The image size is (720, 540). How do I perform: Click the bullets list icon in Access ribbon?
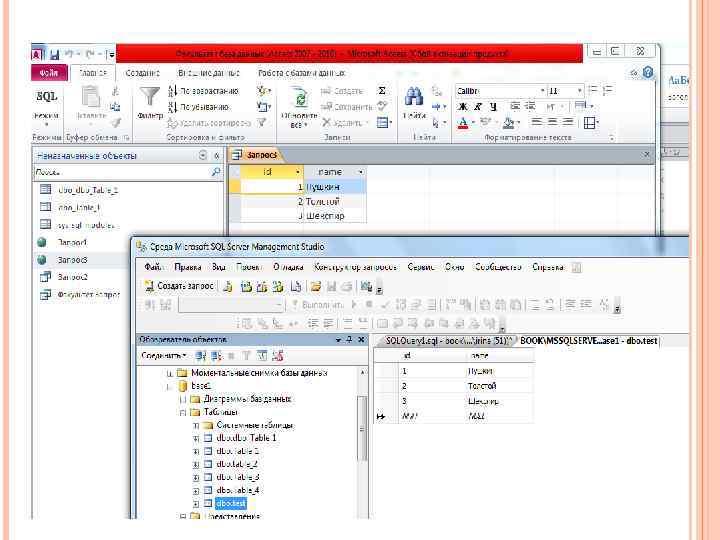593,90
